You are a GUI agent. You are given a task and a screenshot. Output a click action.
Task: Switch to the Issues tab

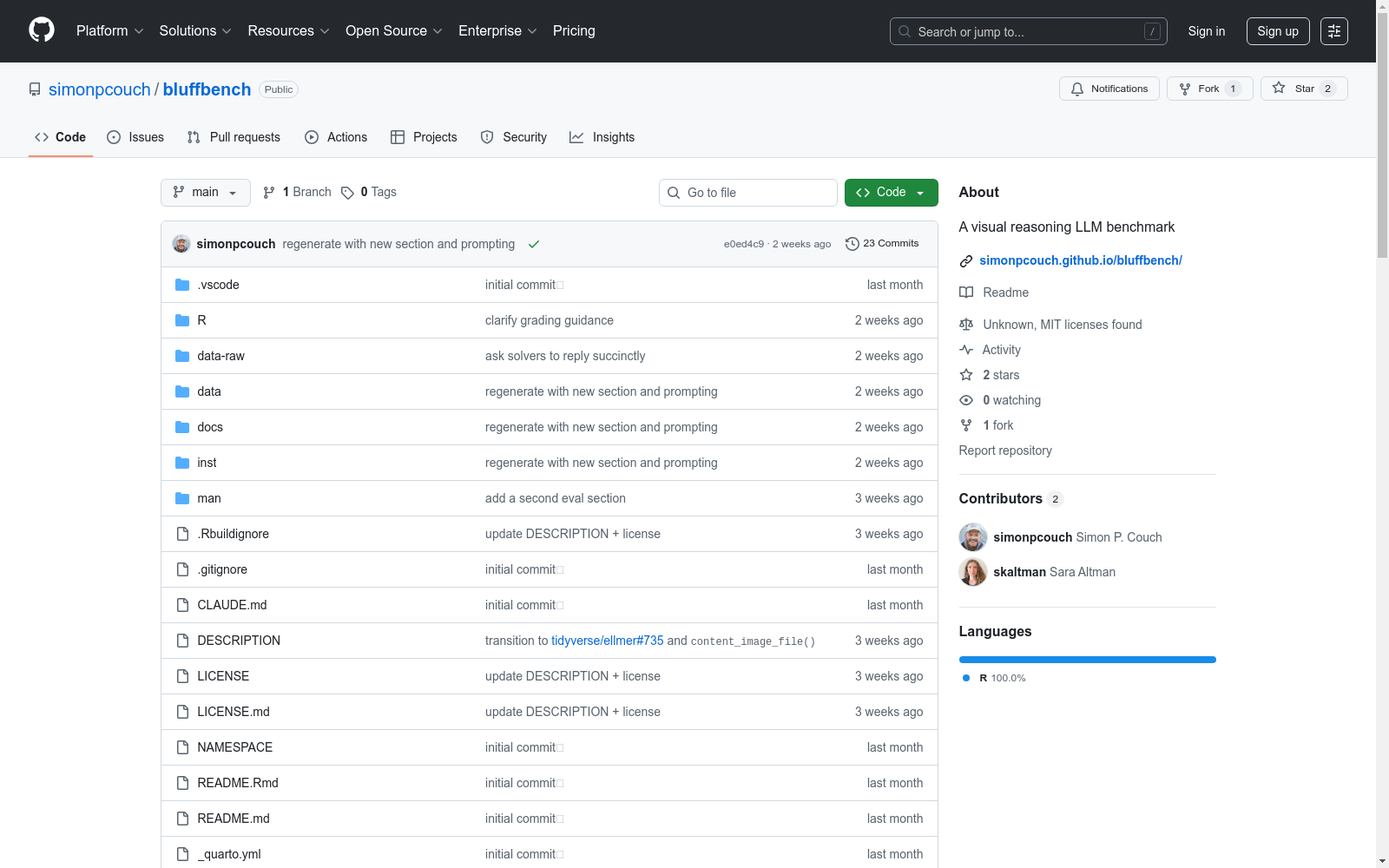[135, 137]
